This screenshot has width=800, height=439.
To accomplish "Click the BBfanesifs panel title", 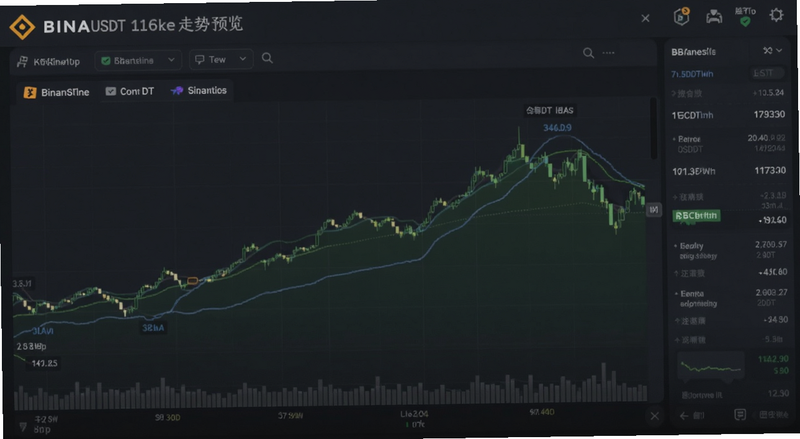I will [693, 52].
